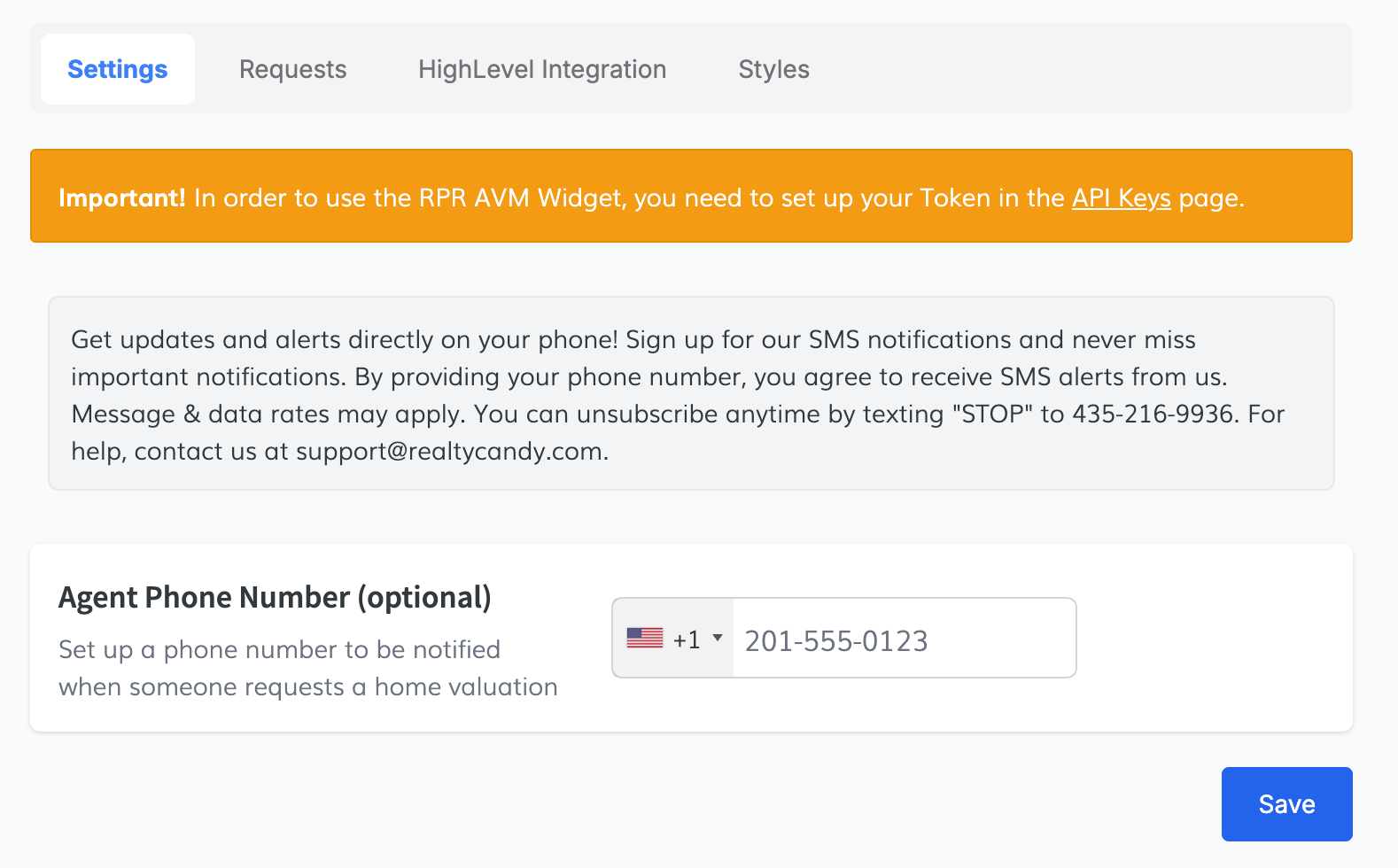Focus the agent phone number field
Screen dimensions: 1398x868
pos(904,639)
